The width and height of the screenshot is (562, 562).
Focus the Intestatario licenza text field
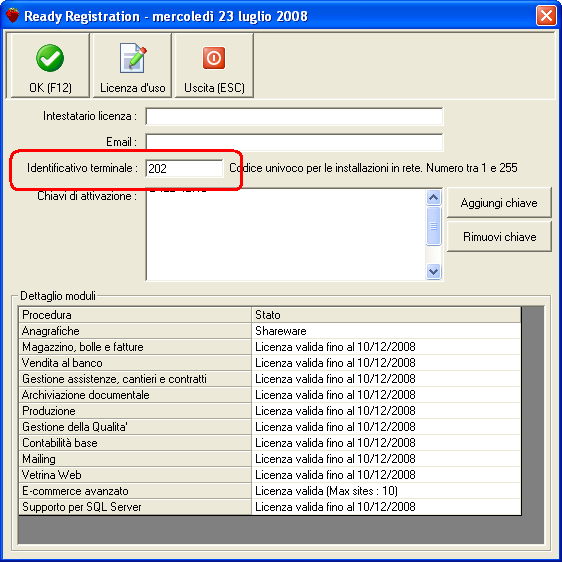pyautogui.click(x=294, y=116)
